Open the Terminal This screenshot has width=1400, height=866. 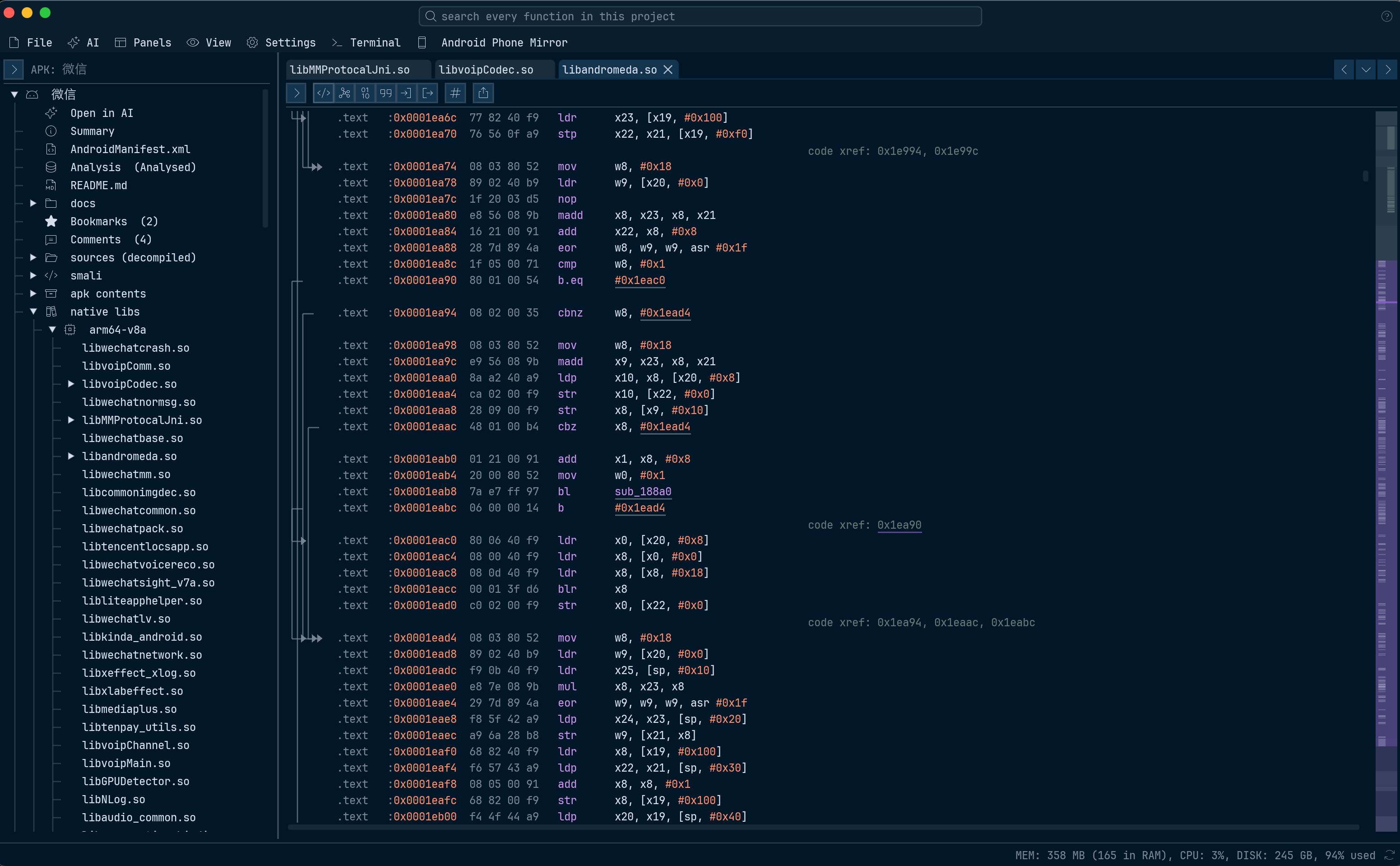coord(366,42)
